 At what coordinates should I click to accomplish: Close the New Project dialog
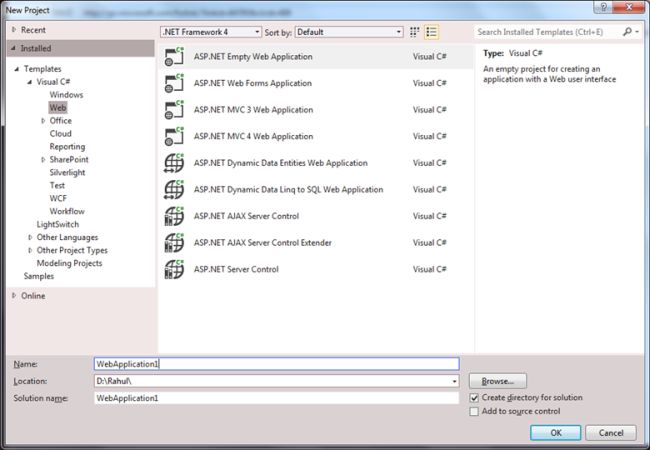coord(629,7)
